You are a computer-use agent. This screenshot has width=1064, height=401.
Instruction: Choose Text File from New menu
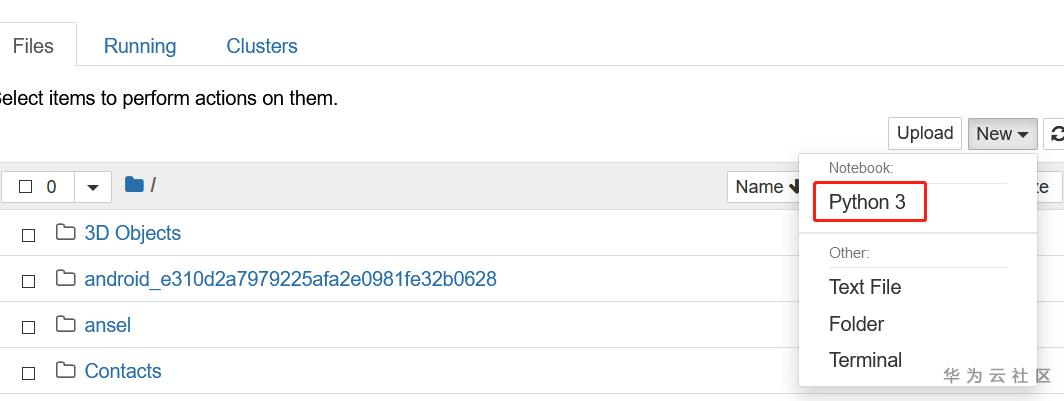click(x=865, y=287)
